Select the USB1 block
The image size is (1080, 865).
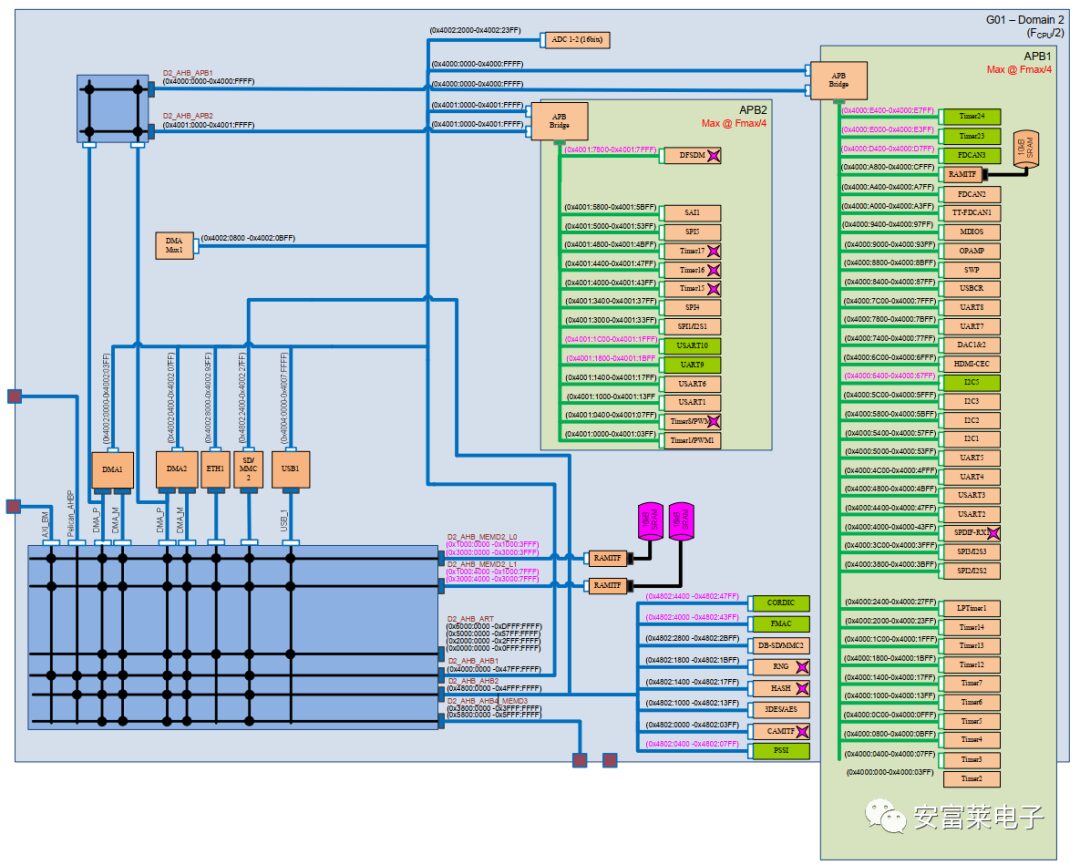tap(290, 470)
